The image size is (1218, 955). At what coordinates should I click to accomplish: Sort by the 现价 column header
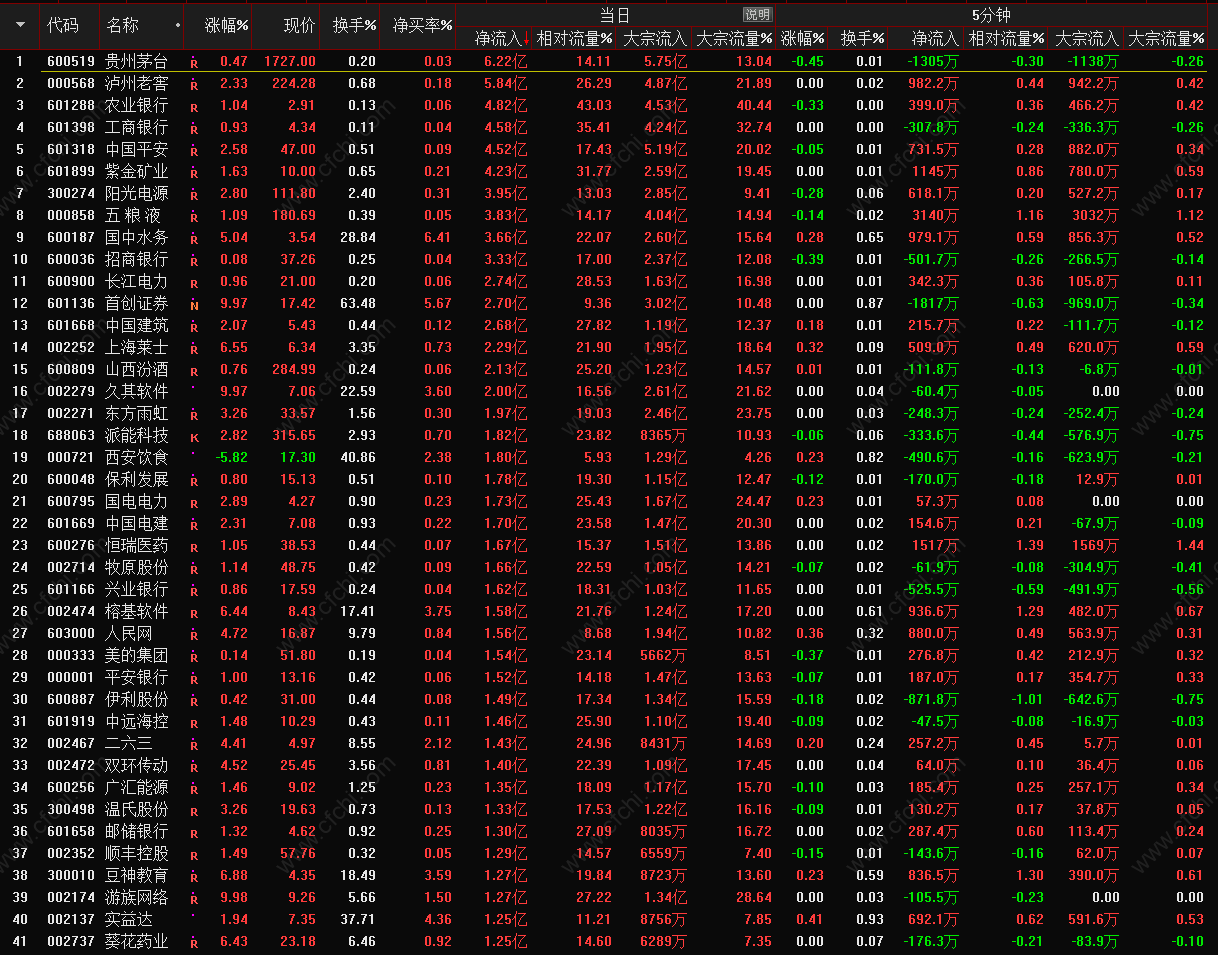pos(300,25)
